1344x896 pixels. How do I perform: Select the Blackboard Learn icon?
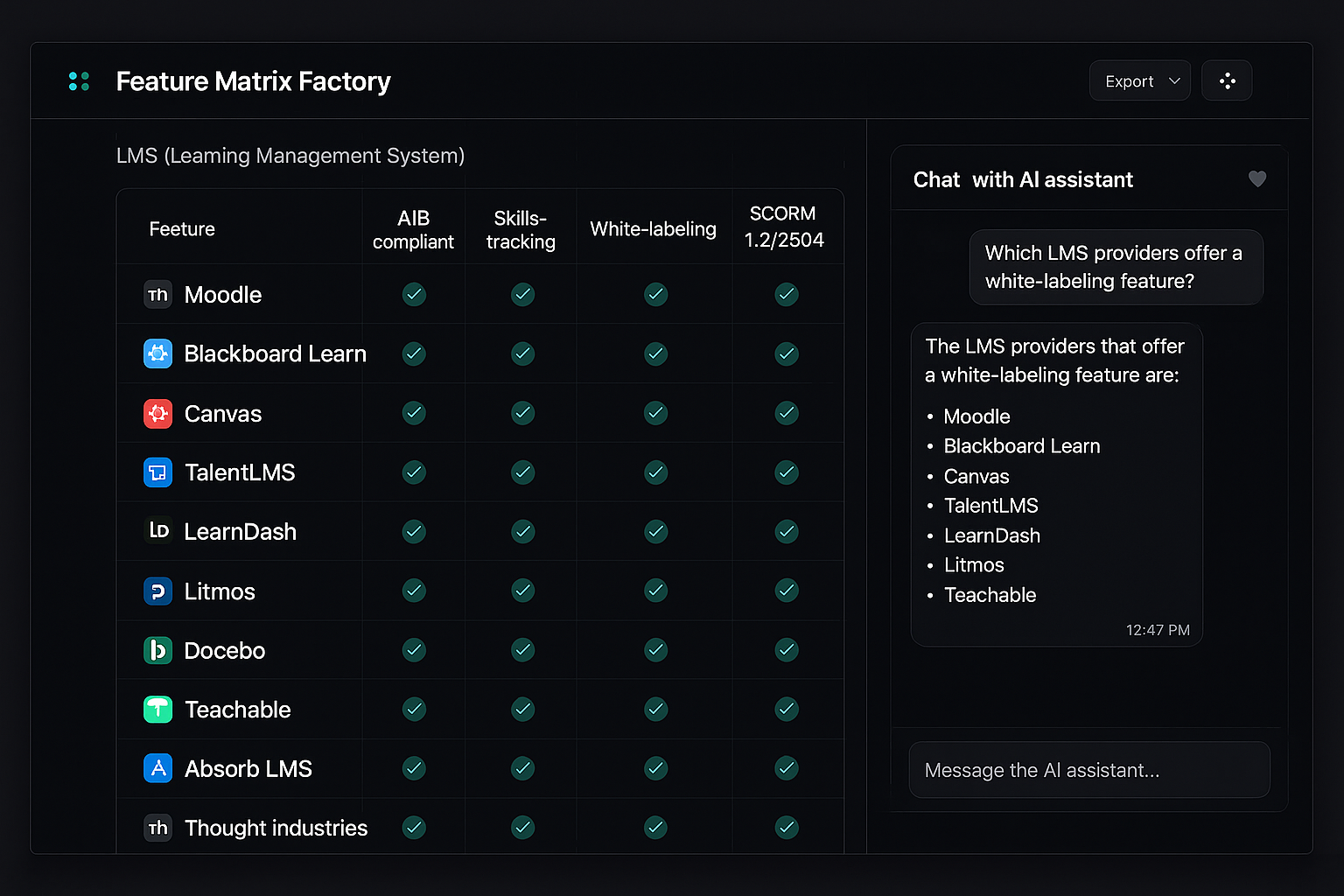pyautogui.click(x=157, y=353)
